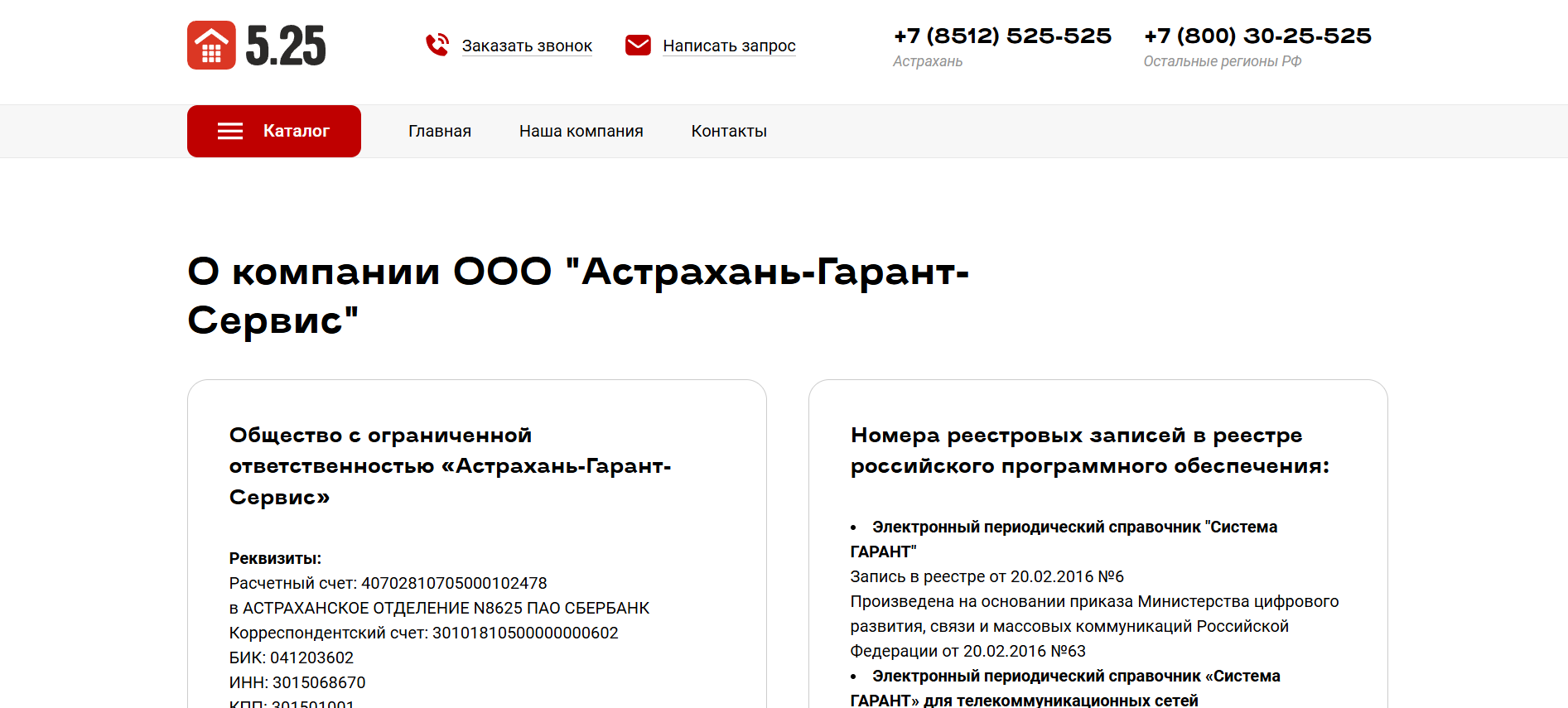Click the 'Номера реестровых записей' card title

click(1089, 450)
